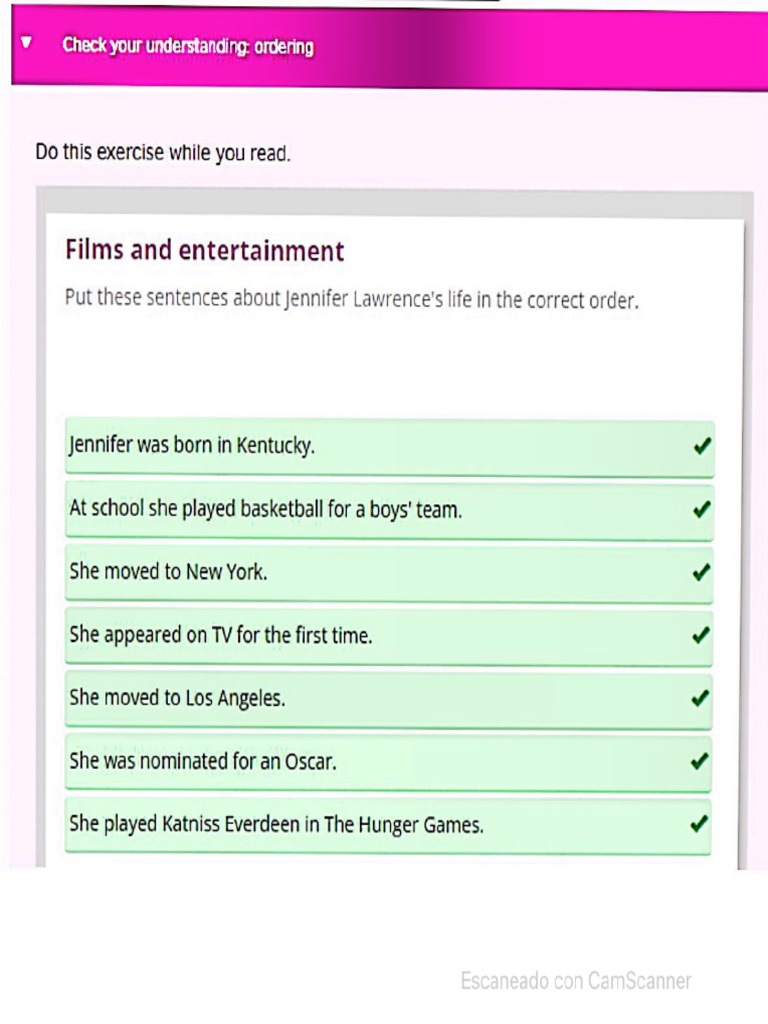Screen dimensions: 768x1024
Task: Click the 'Do this exercise while you read' text
Action: 163,154
